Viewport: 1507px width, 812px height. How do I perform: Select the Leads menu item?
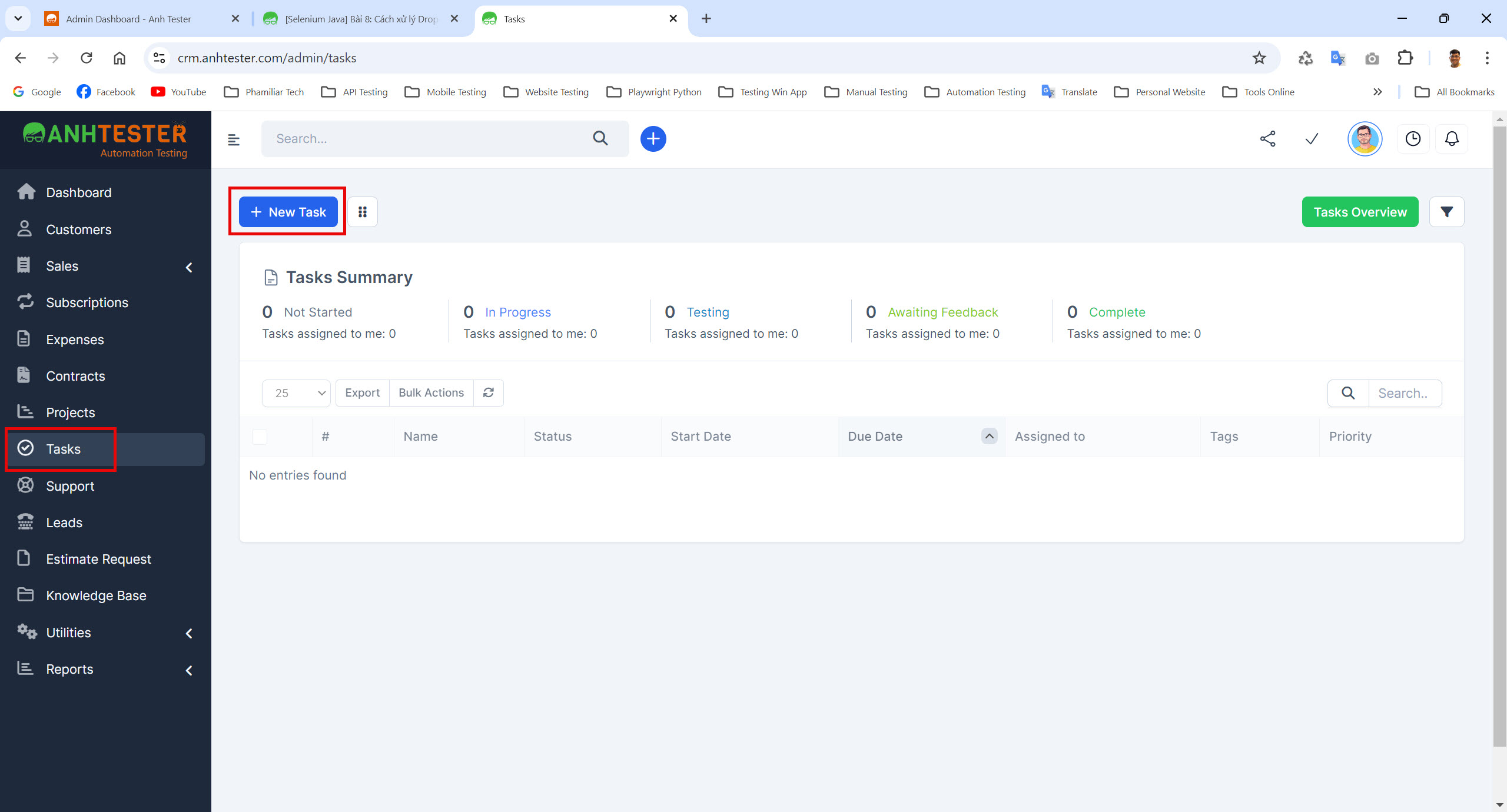pos(64,522)
